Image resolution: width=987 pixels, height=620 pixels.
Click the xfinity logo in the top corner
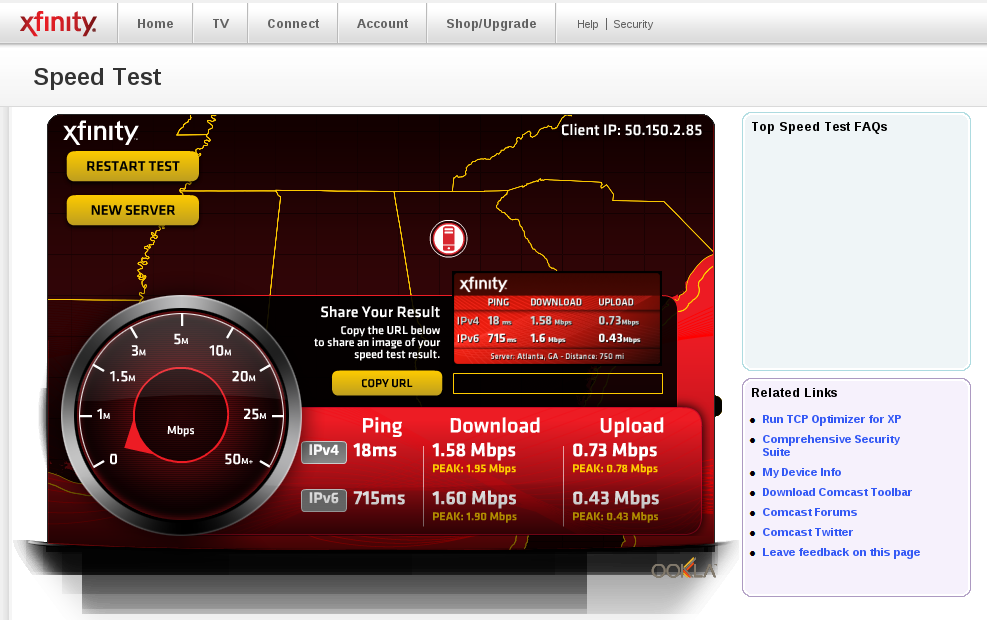pos(57,23)
